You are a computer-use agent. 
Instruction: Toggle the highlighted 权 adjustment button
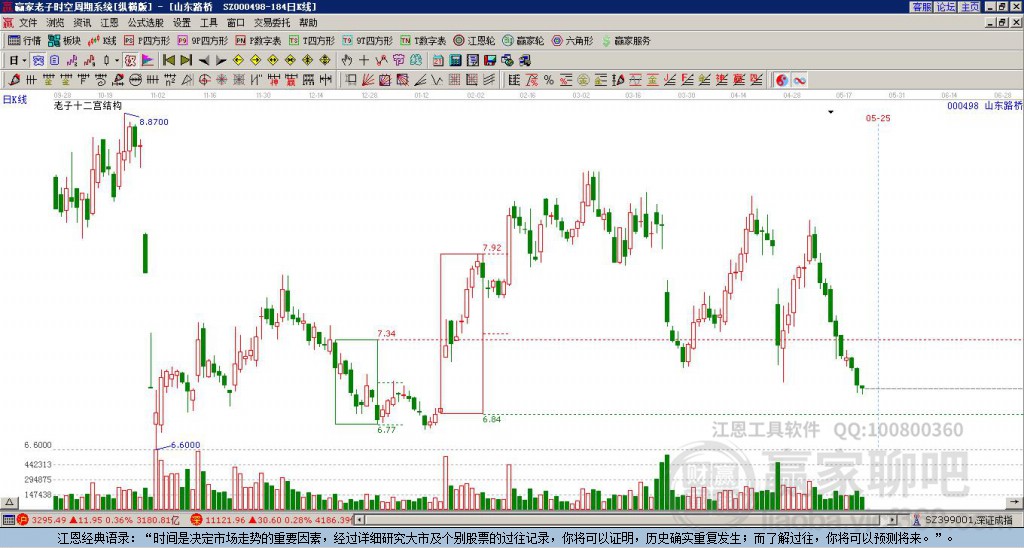coord(130,61)
